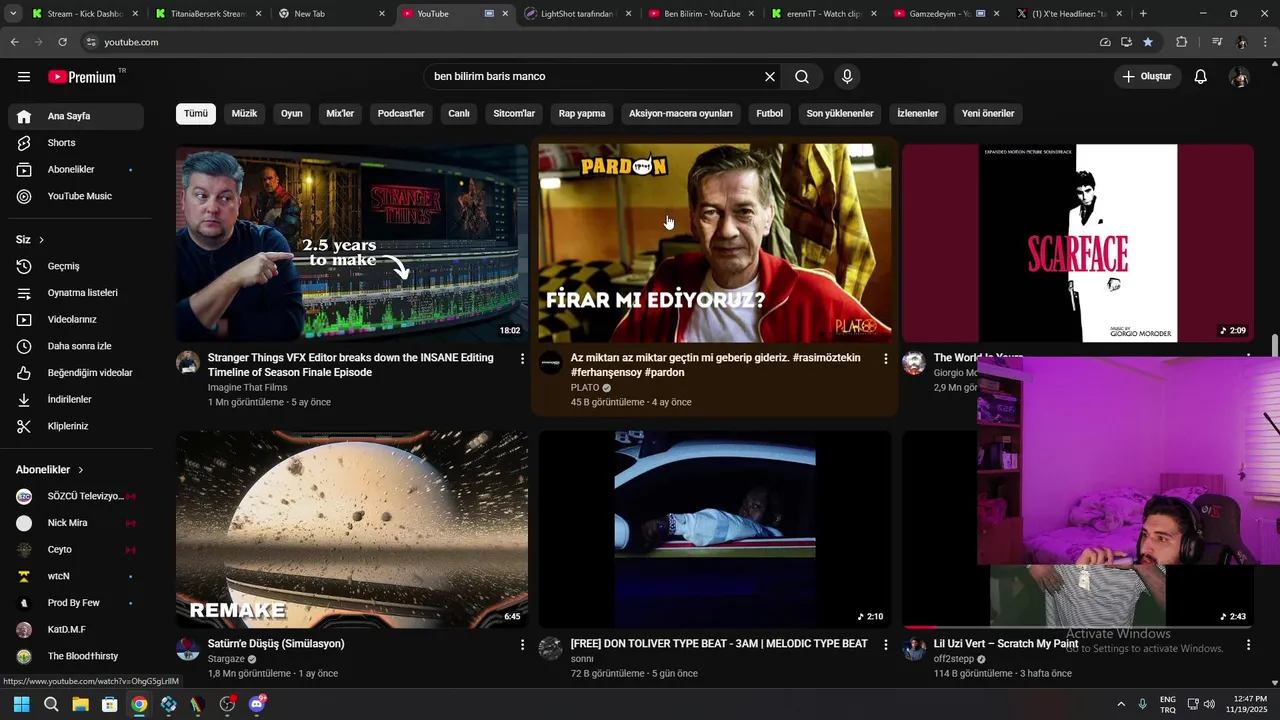
Task: Open SÖZCÜ Televizyonu channel subscription
Action: pyautogui.click(x=76, y=496)
